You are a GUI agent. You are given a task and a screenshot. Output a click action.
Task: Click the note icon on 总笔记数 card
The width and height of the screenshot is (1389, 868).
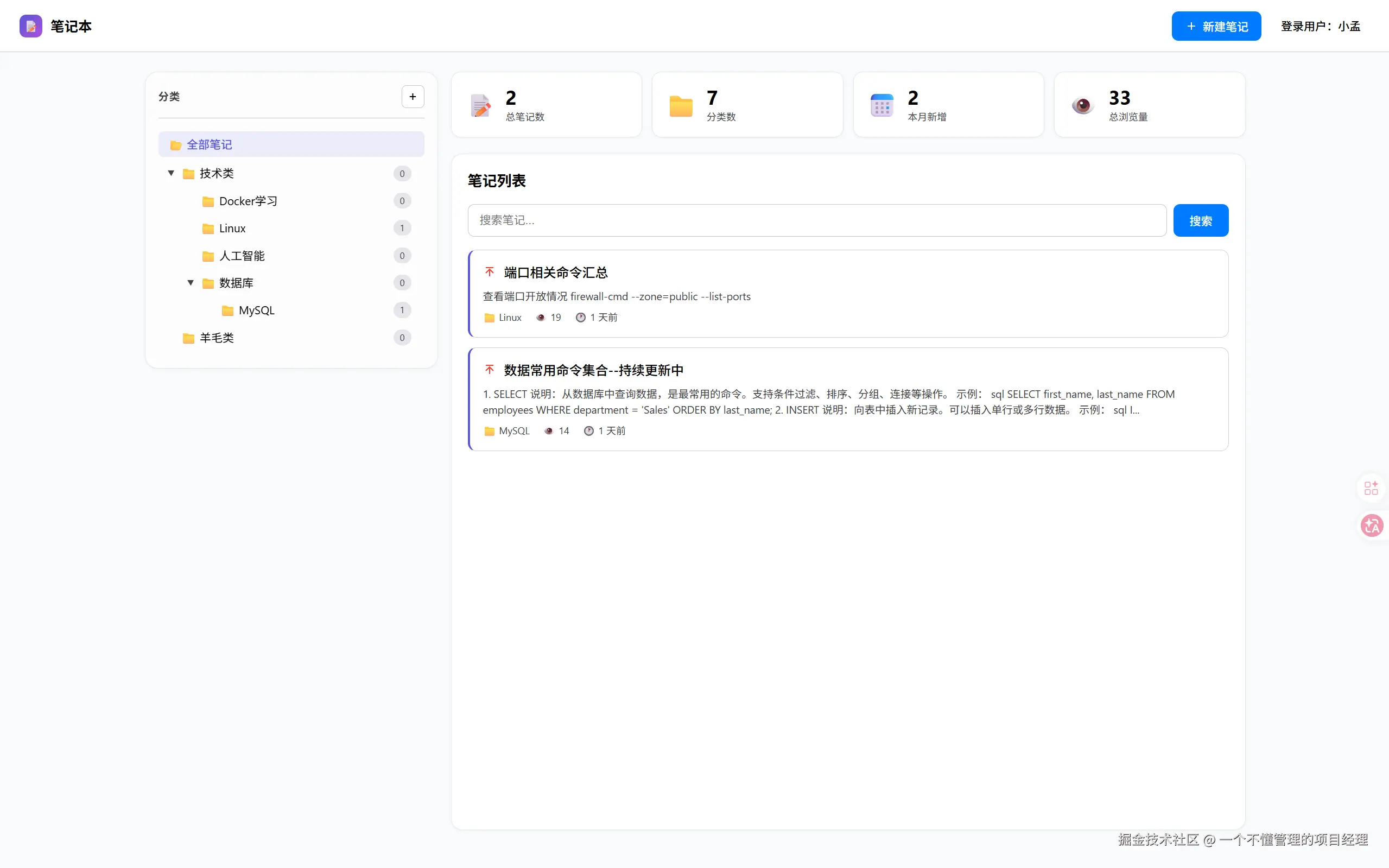point(480,105)
